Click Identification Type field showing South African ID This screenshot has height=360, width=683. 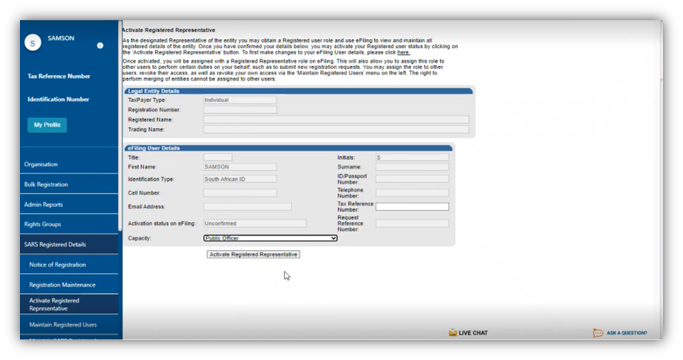point(240,179)
